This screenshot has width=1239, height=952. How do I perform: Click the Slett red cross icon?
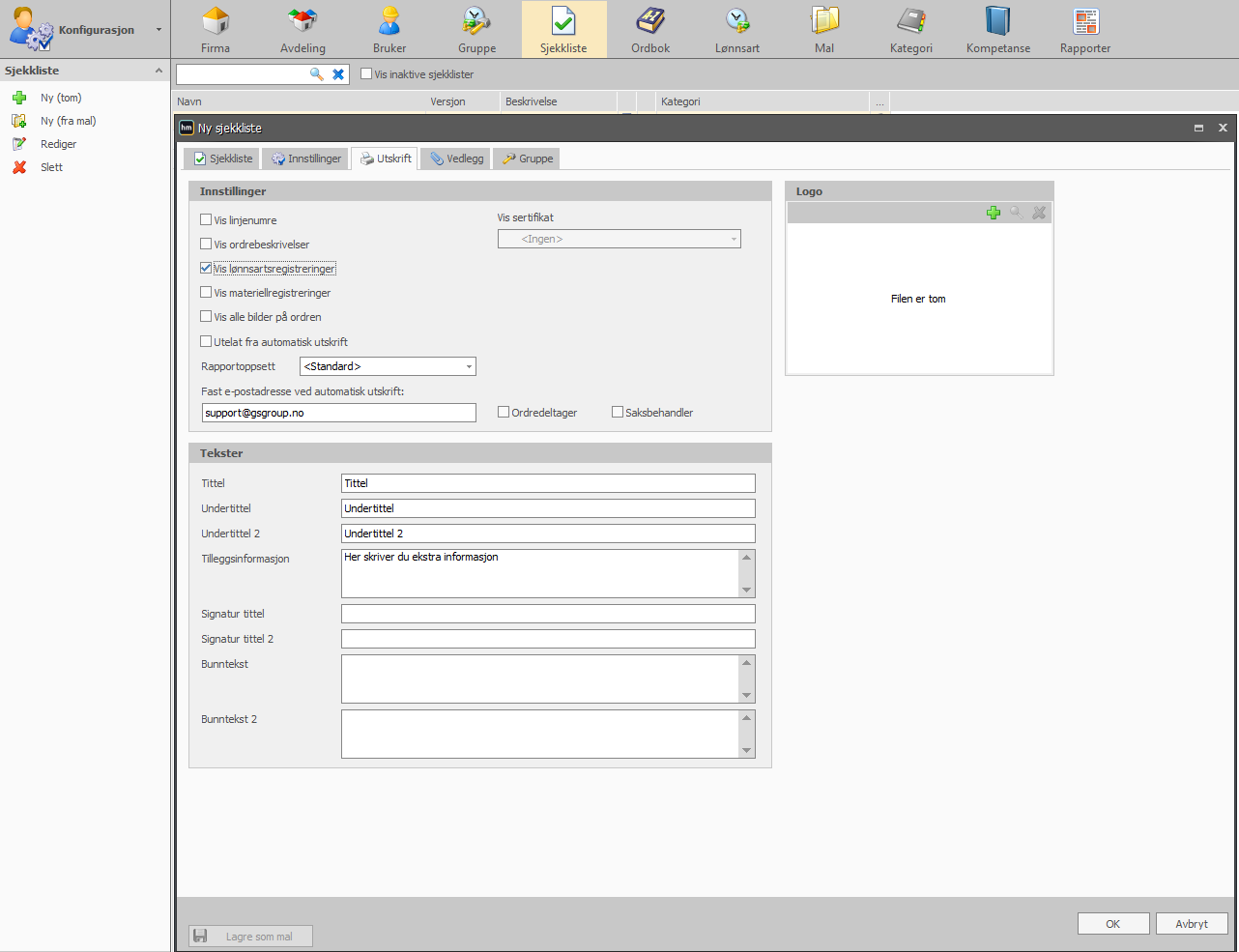19,167
